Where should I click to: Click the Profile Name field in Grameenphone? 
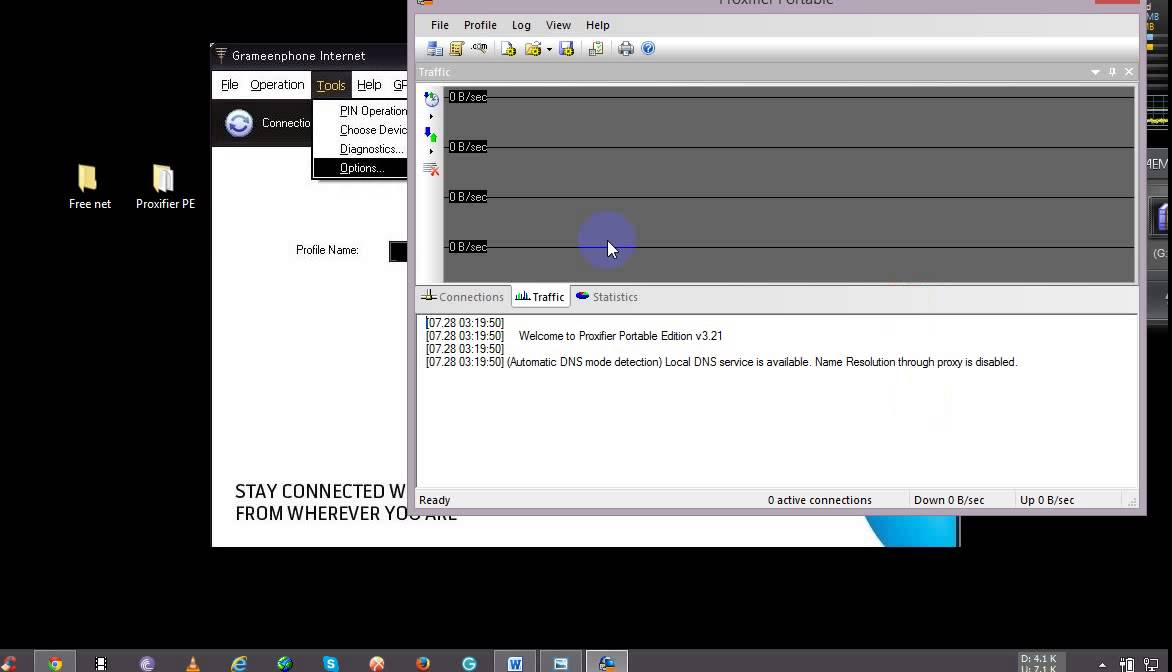point(398,251)
